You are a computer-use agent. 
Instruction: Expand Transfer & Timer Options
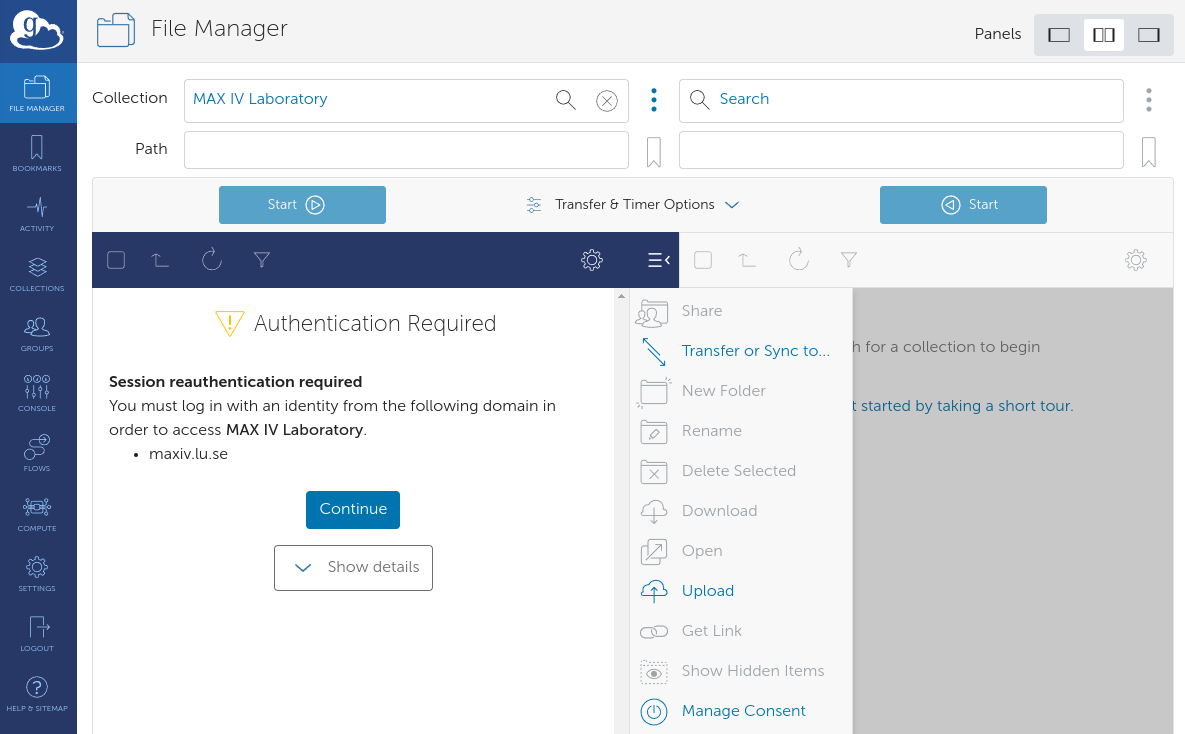[x=633, y=205]
